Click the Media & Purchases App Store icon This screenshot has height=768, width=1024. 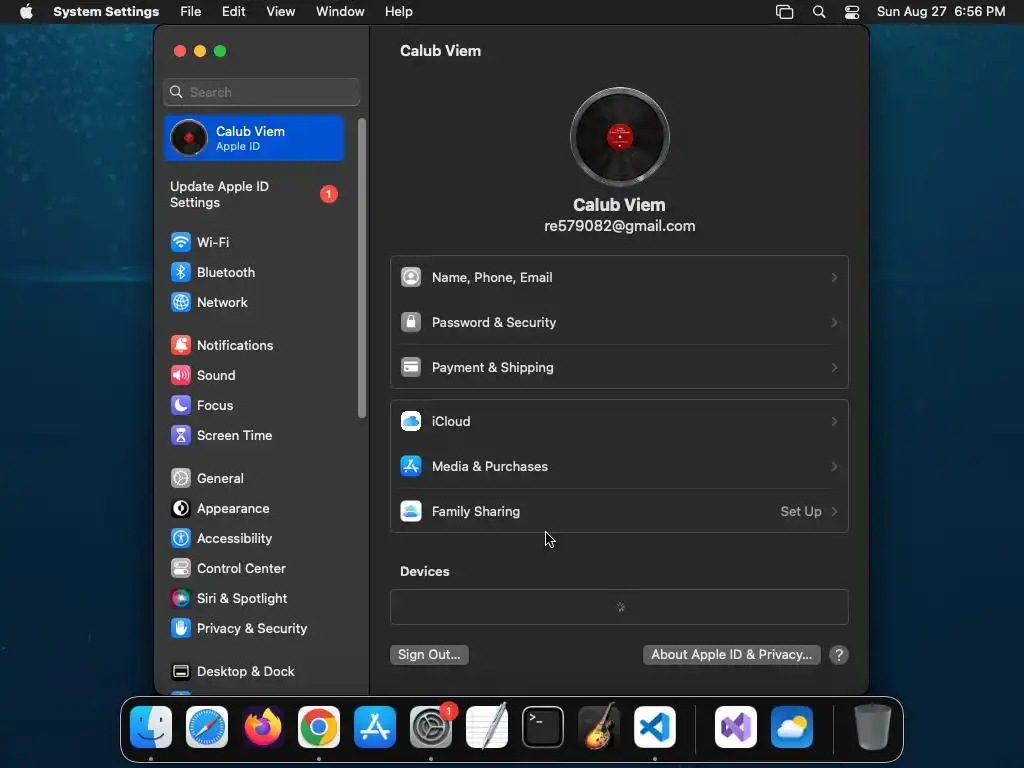click(411, 467)
